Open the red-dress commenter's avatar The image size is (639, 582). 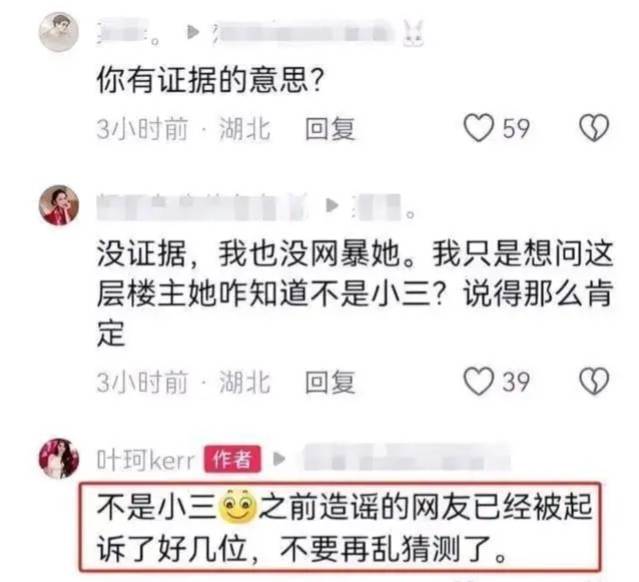[x=59, y=205]
